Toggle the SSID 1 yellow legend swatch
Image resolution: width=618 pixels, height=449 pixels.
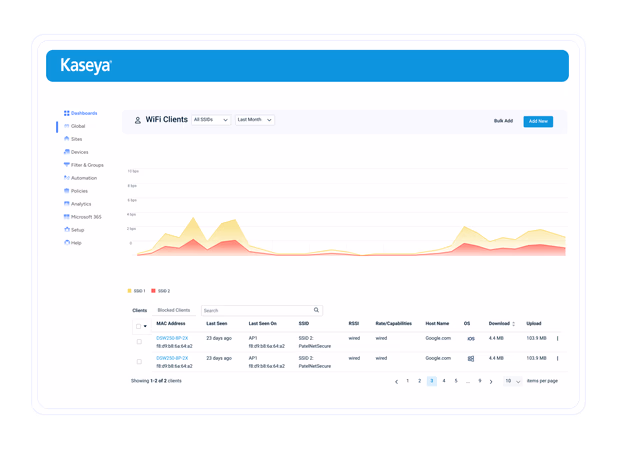pyautogui.click(x=129, y=291)
